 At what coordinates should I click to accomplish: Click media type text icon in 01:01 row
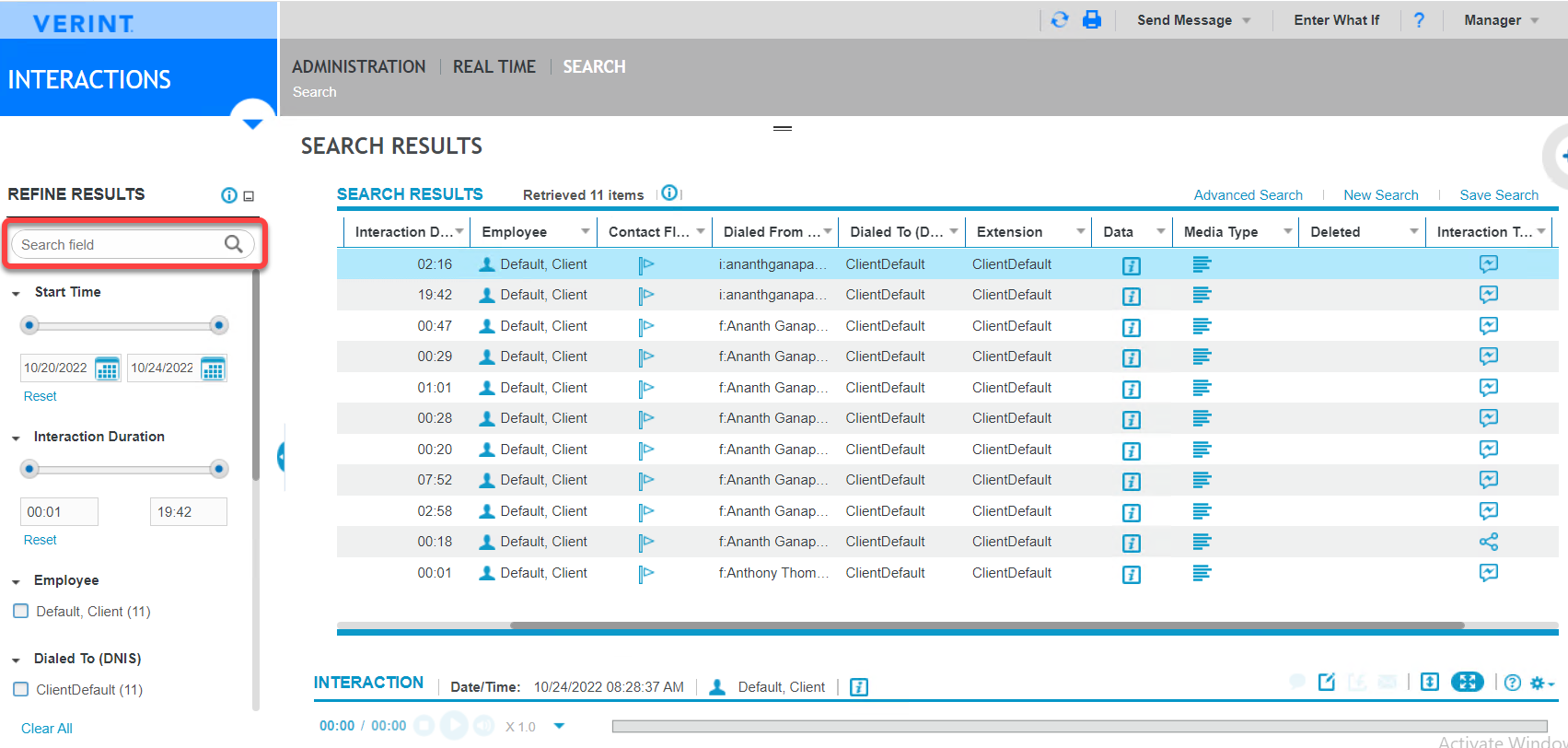[x=1202, y=388]
